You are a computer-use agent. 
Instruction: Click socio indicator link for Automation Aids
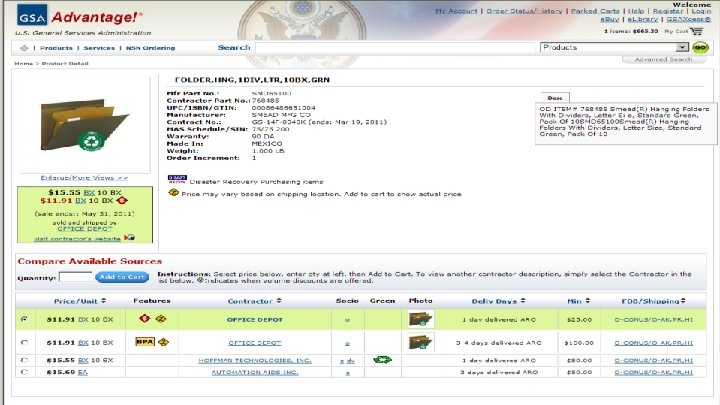tap(347, 373)
